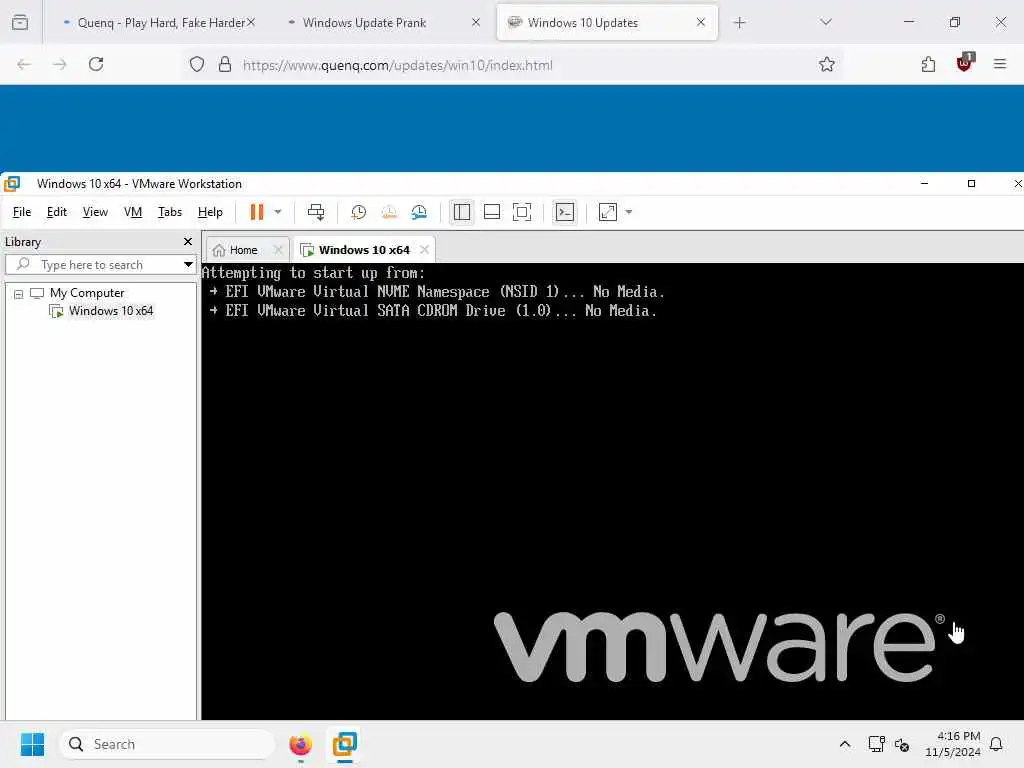Open the power options dropdown arrow

click(x=278, y=212)
